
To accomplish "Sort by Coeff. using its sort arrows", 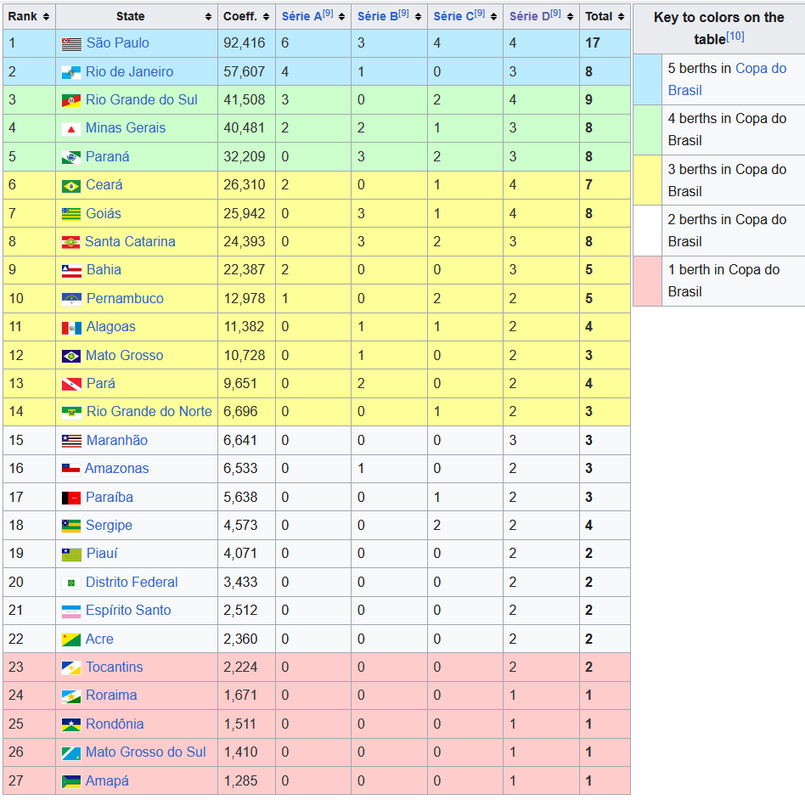I will 266,16.
